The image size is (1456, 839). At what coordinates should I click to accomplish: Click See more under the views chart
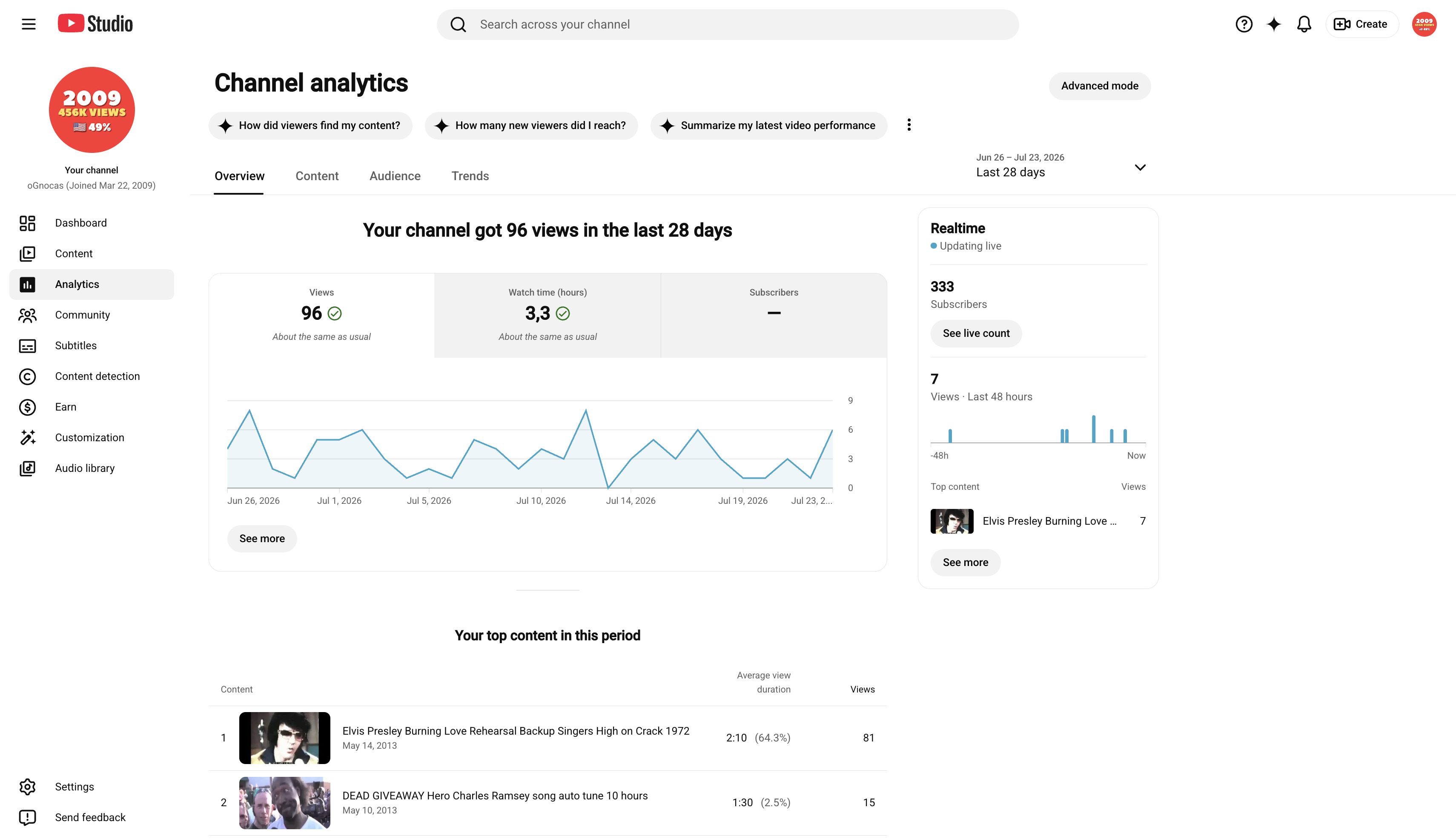pyautogui.click(x=262, y=539)
